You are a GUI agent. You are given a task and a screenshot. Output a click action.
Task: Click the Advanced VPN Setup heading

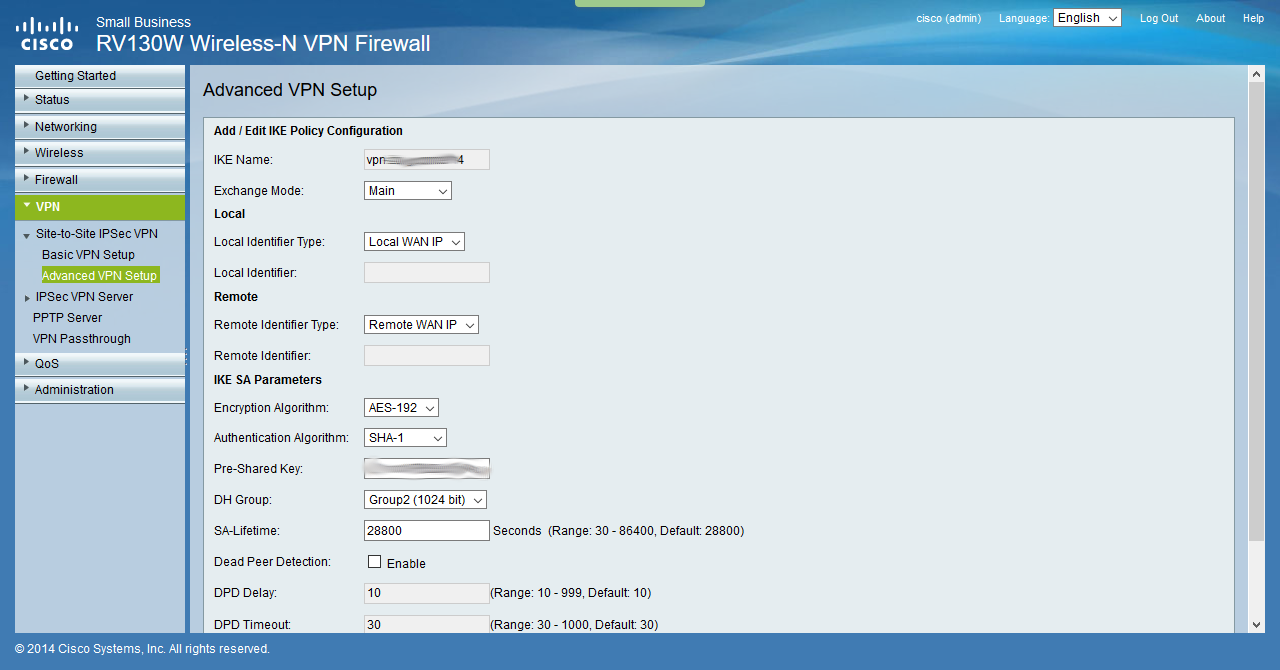point(290,90)
